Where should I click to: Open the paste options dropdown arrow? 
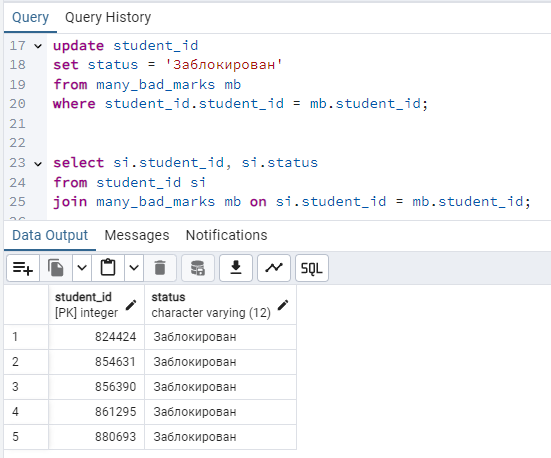134,268
